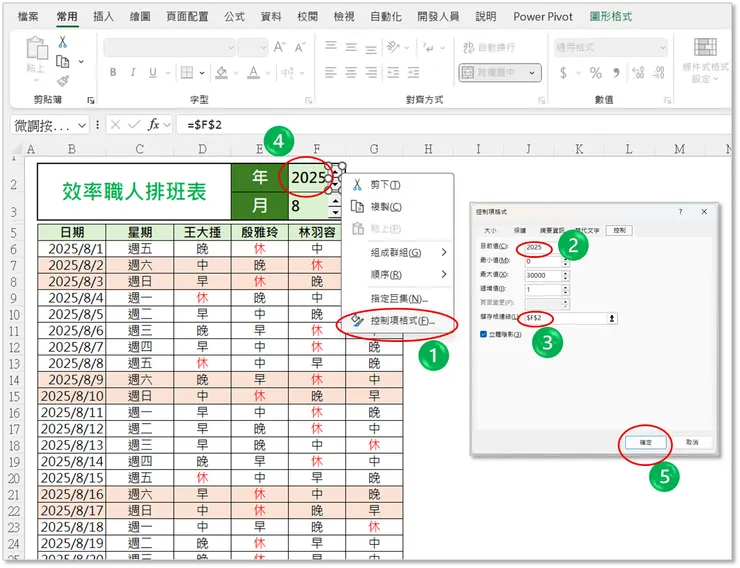740x568 pixels.
Task: Click the Middle Align icon
Action: (x=351, y=47)
